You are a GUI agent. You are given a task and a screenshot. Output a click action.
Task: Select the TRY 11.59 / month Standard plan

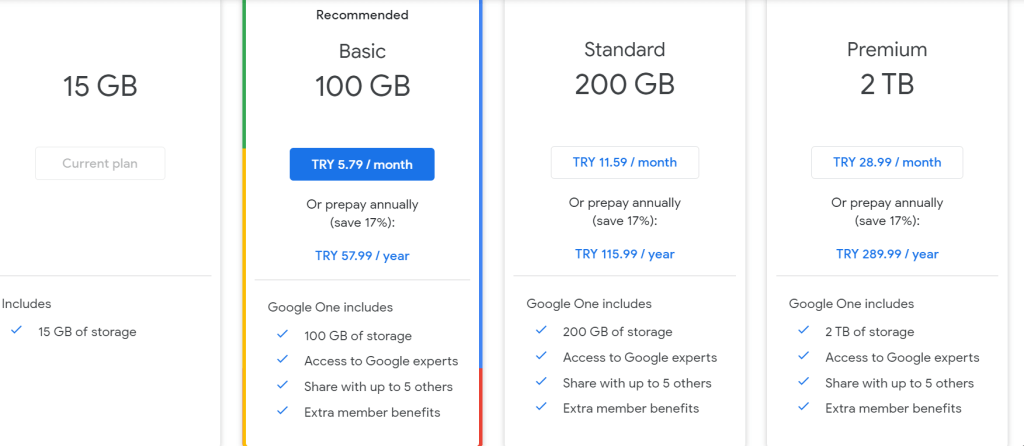(x=624, y=162)
